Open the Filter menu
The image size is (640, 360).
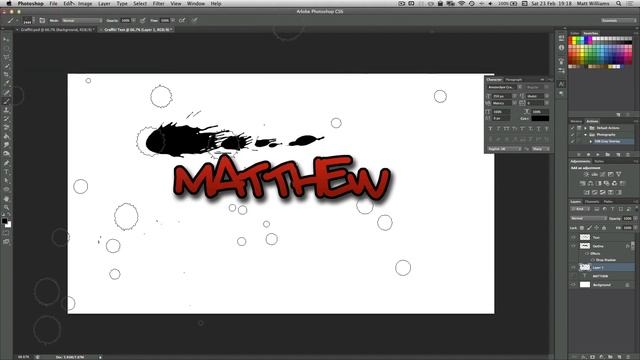(158, 4)
